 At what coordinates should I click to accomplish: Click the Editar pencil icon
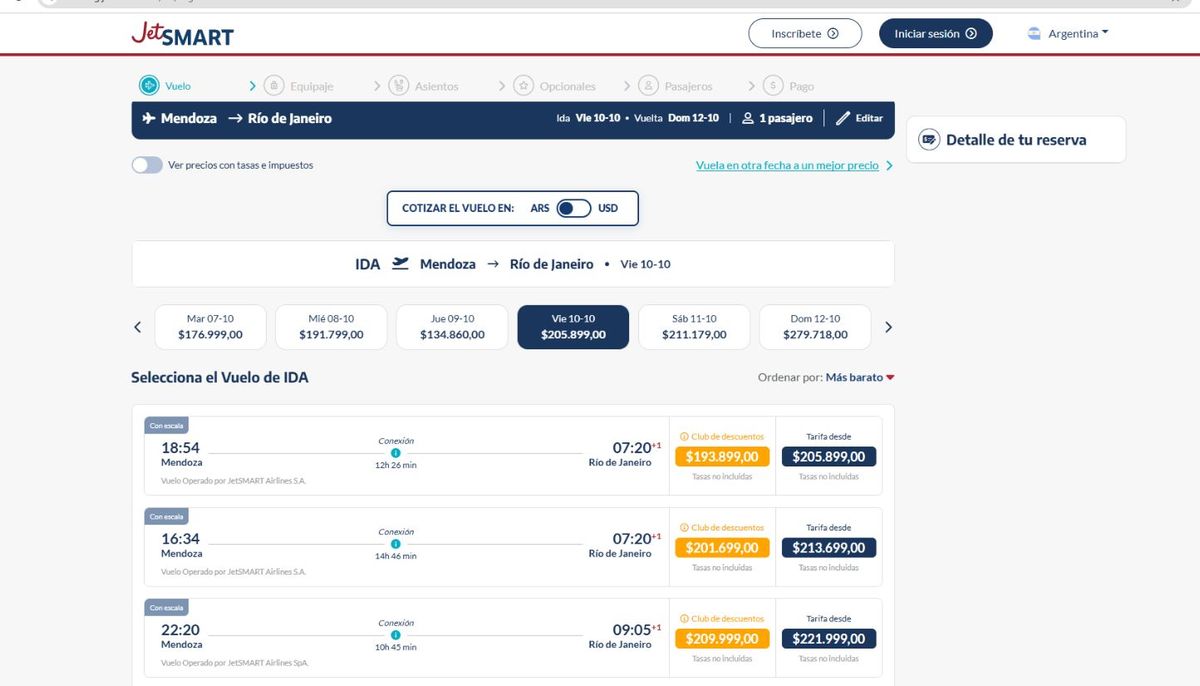click(x=841, y=118)
